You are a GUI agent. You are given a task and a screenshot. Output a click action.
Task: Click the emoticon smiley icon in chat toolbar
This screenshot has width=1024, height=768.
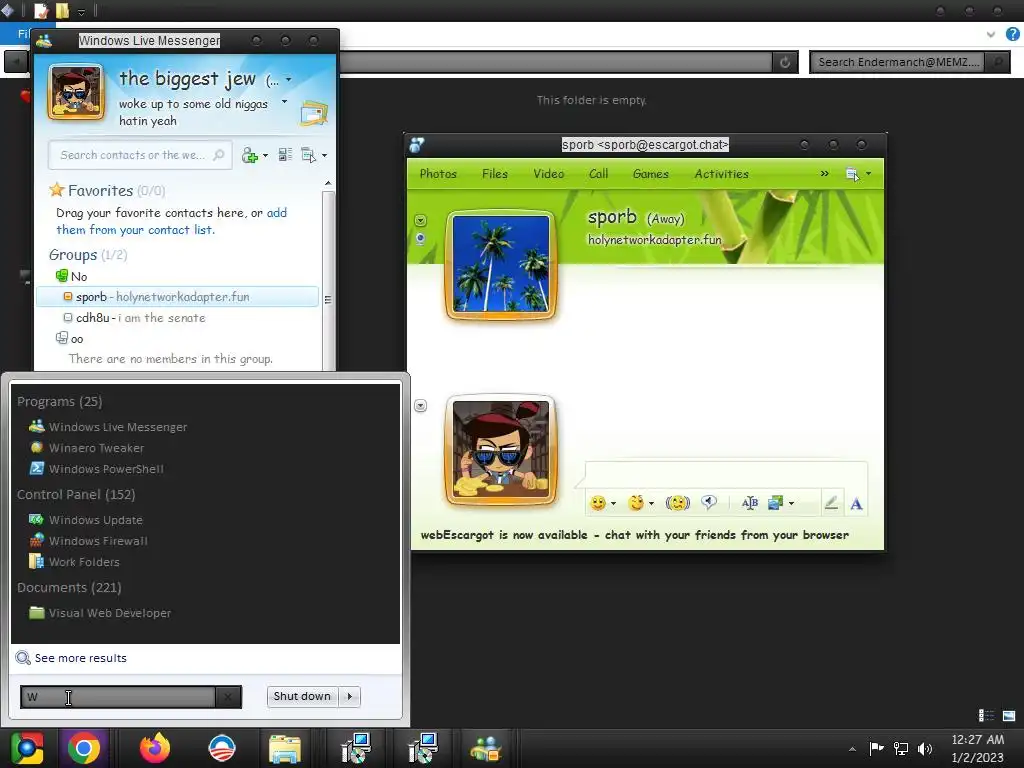[x=598, y=503]
